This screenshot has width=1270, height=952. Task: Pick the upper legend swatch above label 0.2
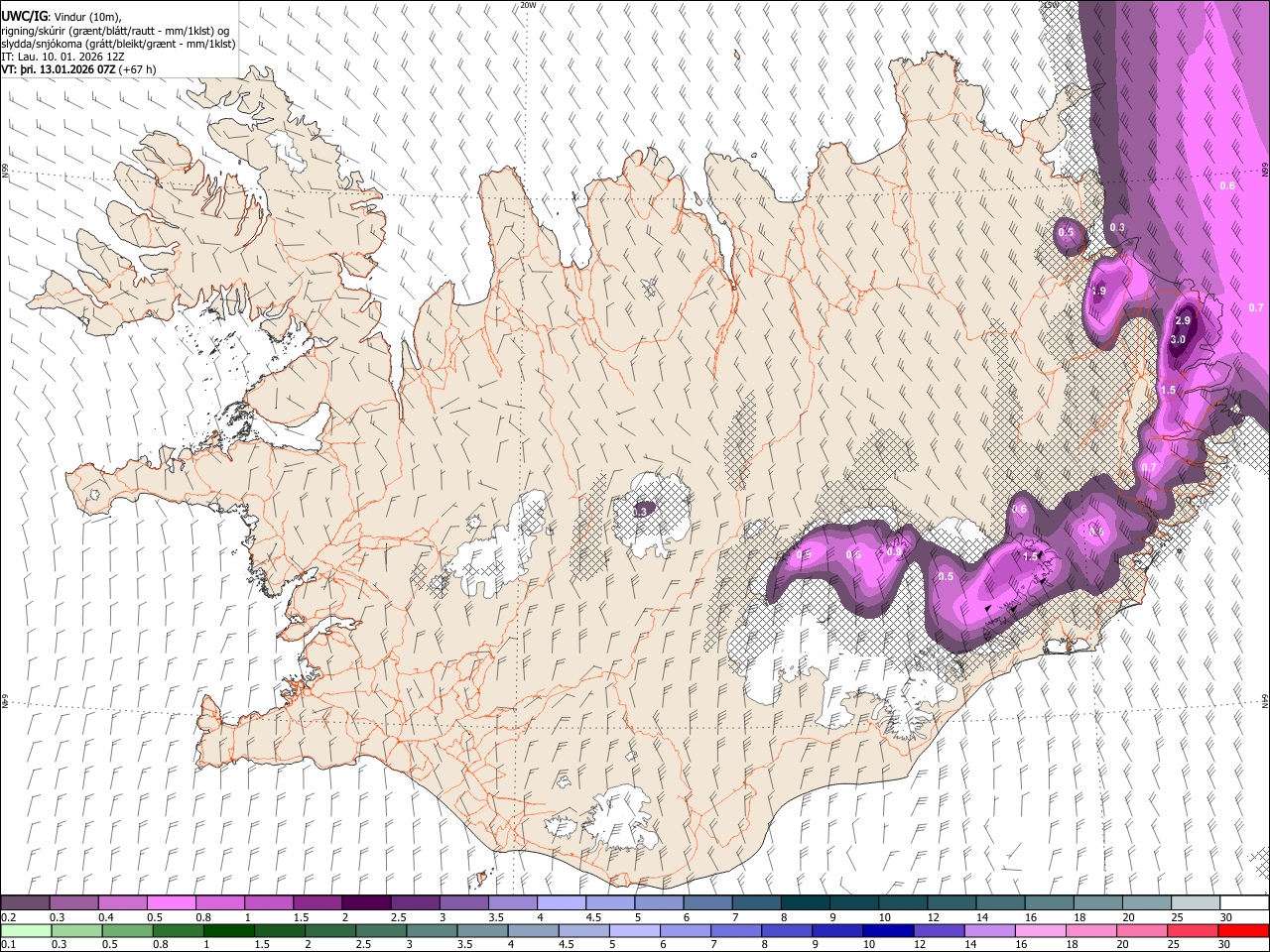25,902
